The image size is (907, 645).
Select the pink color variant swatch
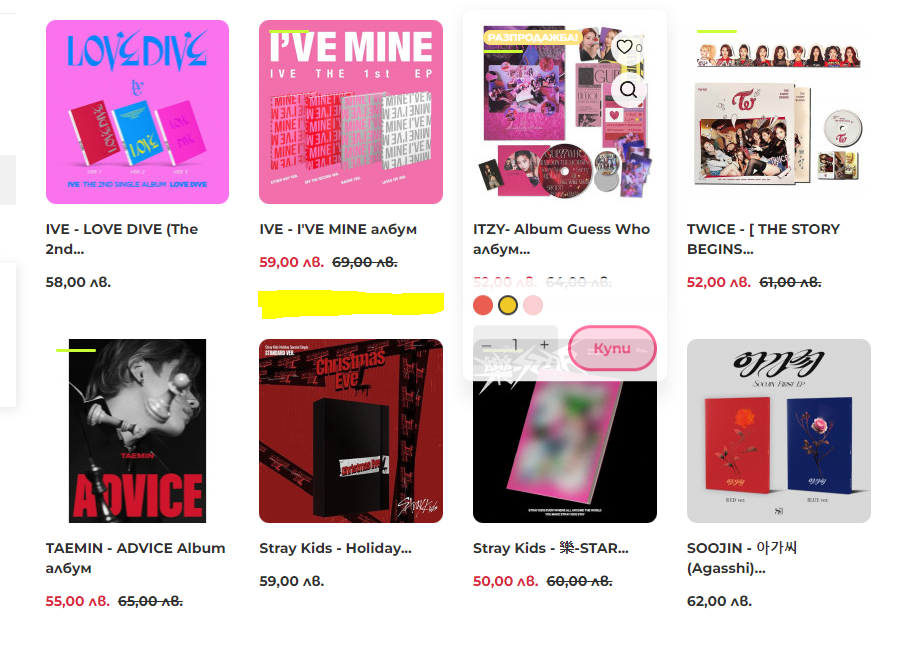[x=533, y=305]
